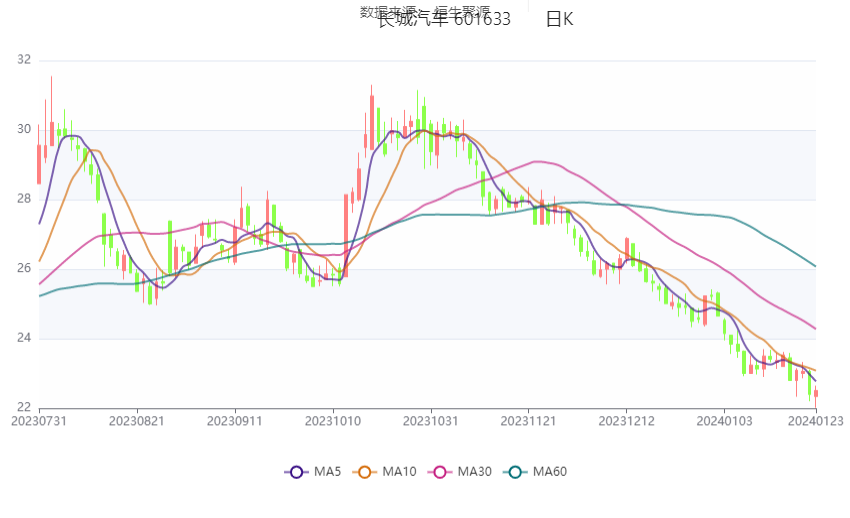
Task: Click the 22 price axis label
Action: coord(24,407)
